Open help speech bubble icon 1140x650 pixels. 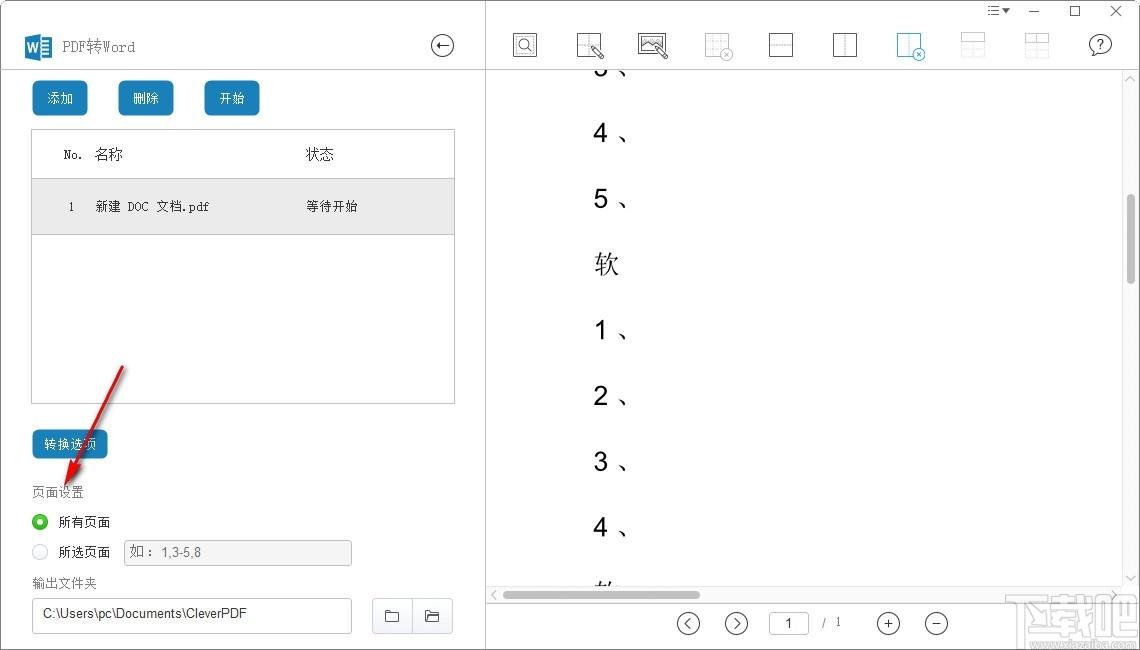point(1100,45)
